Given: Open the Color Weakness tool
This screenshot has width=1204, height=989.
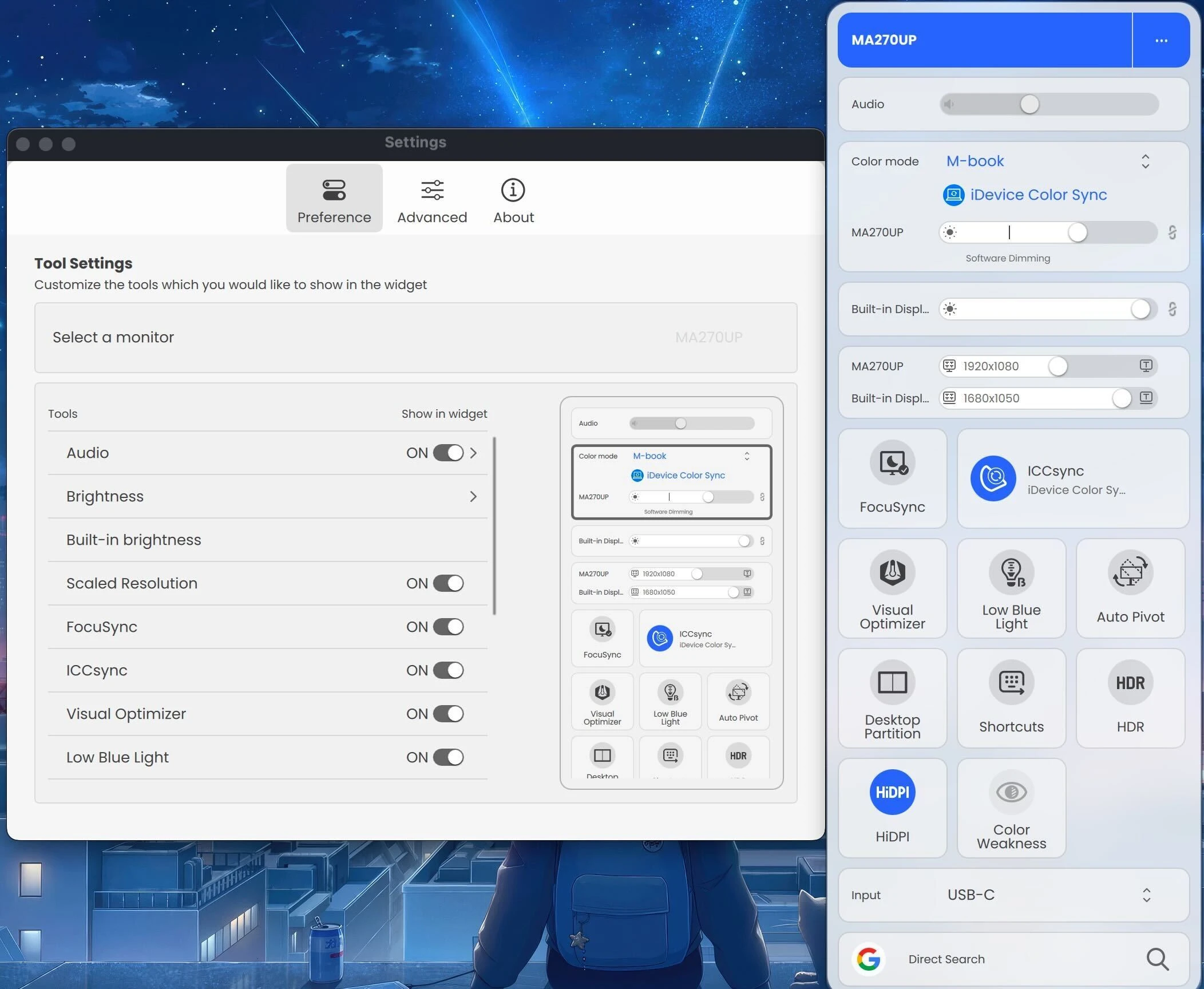Looking at the screenshot, I should pos(1011,808).
